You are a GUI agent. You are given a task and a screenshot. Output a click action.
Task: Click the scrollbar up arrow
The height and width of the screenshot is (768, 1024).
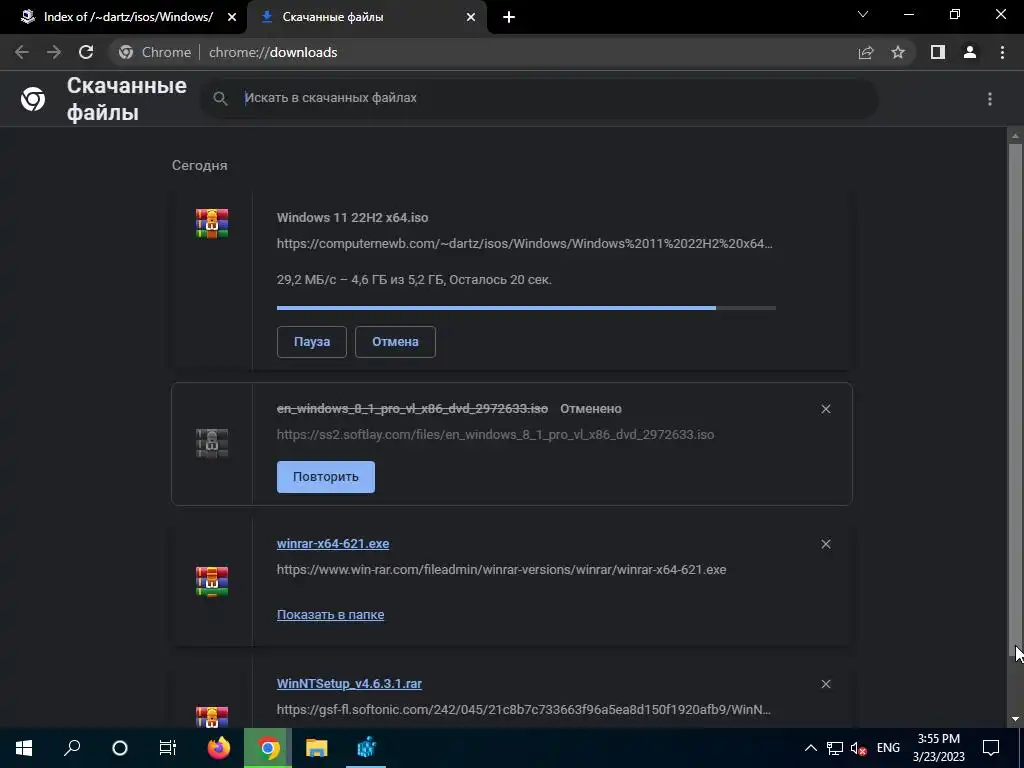tap(1015, 136)
